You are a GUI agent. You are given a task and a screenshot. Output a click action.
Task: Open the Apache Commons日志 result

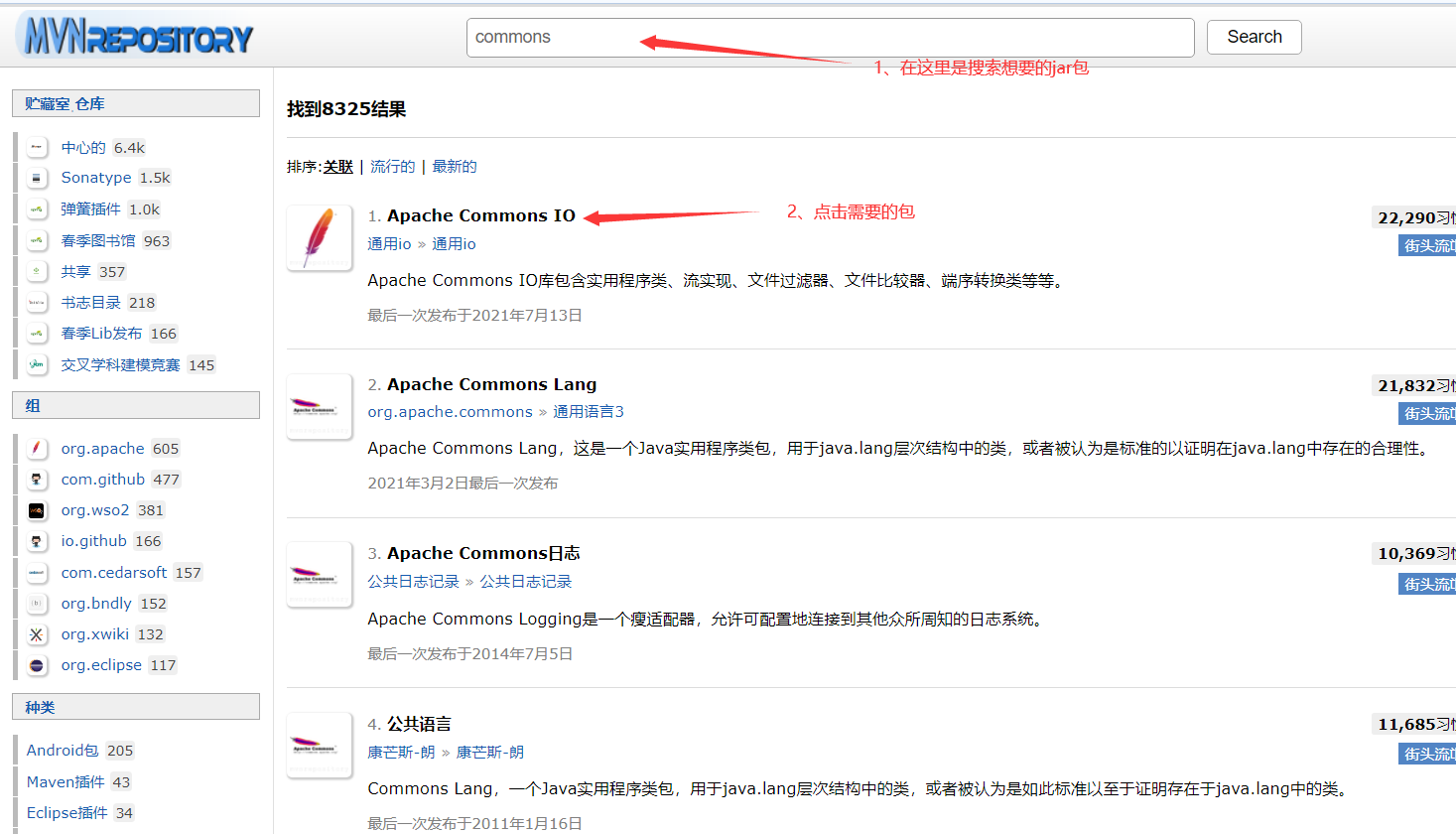click(x=483, y=553)
